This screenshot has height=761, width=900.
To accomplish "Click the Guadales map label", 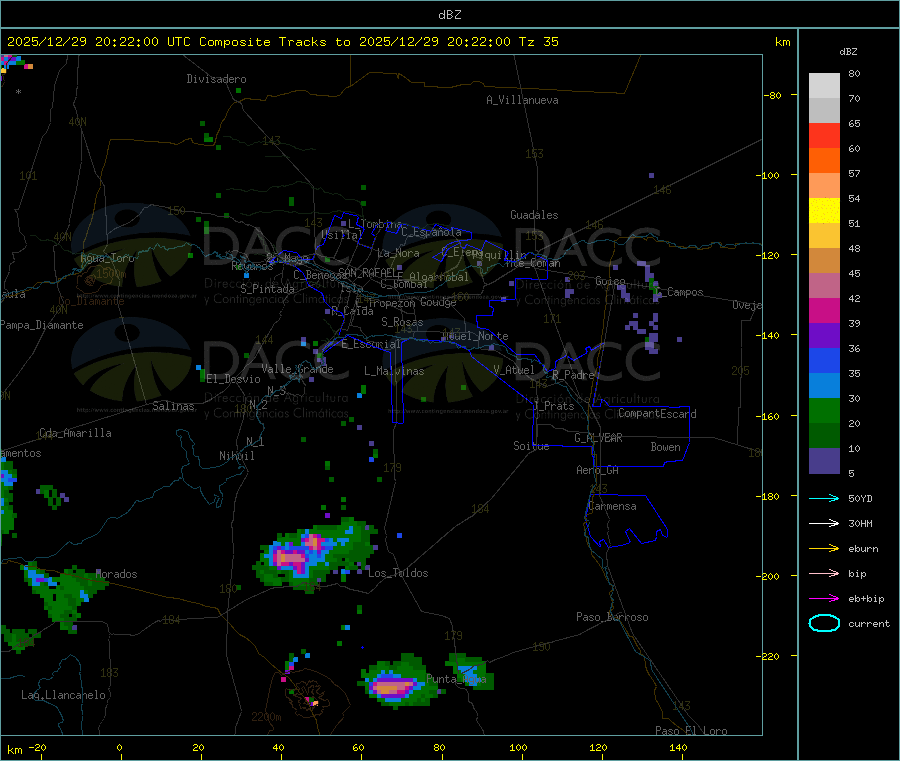I will (x=534, y=215).
